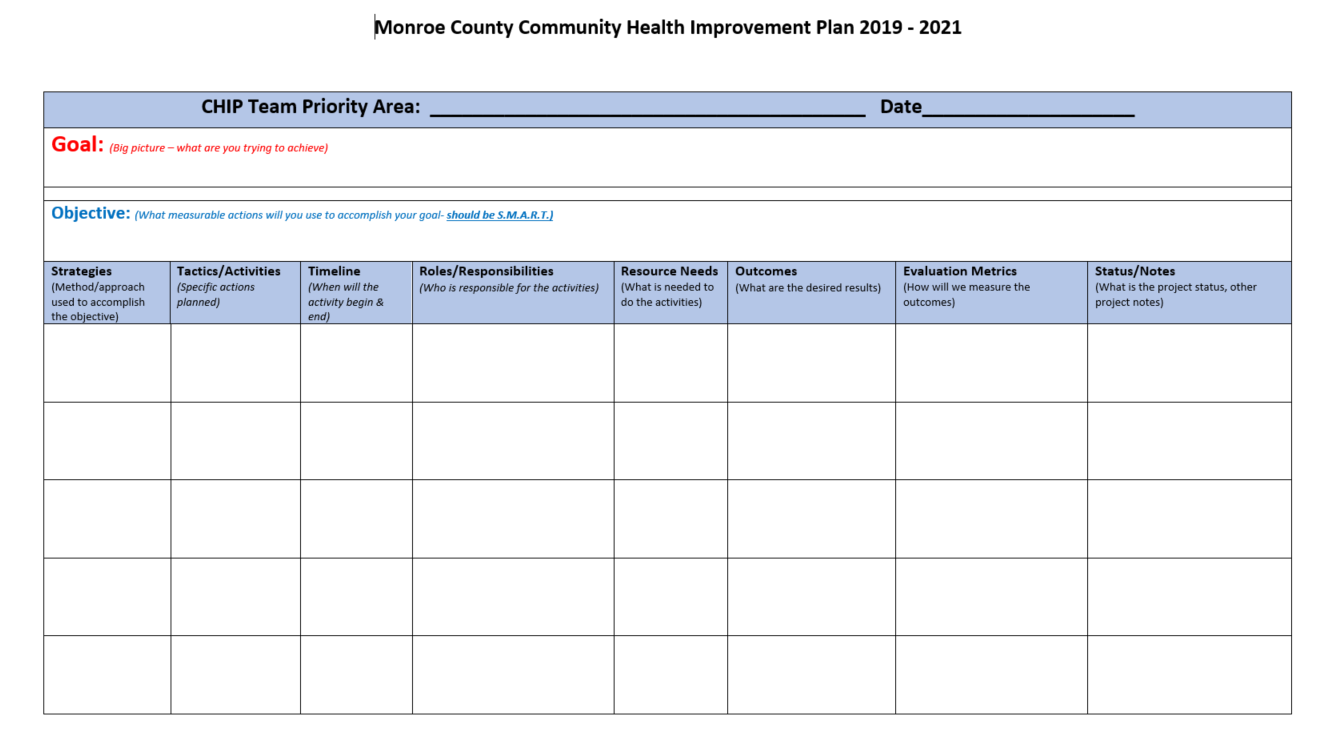Click the first empty cell under Timeline
This screenshot has width=1335, height=729.
point(356,363)
